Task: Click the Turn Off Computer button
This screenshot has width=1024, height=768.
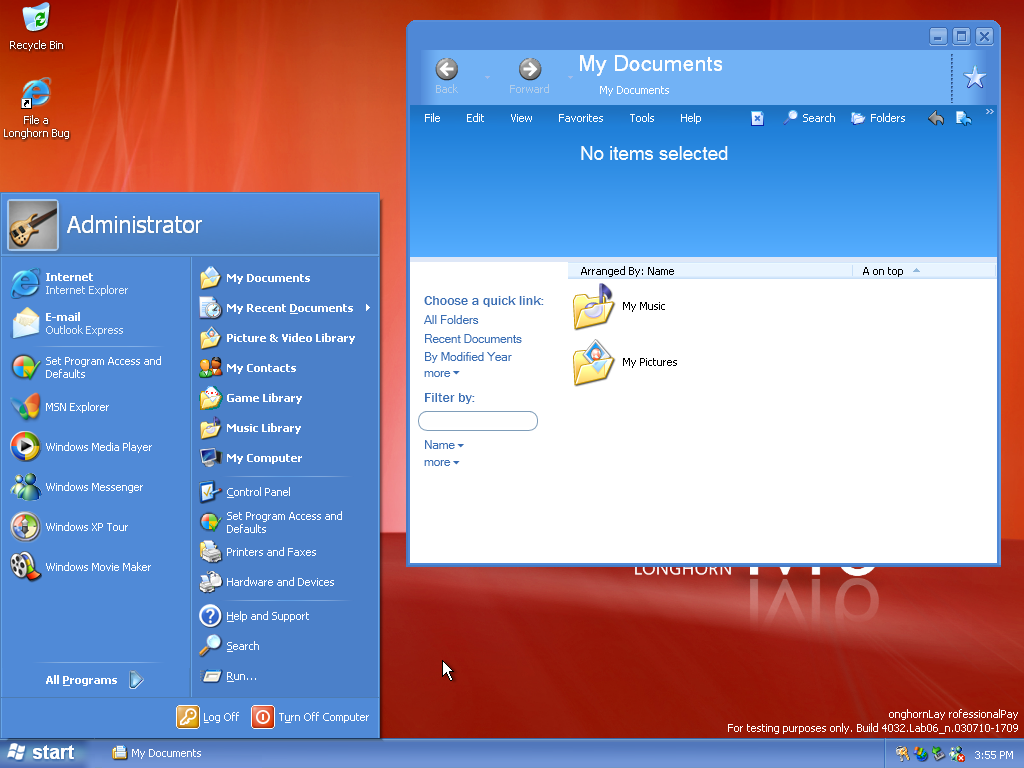Action: click(x=311, y=717)
